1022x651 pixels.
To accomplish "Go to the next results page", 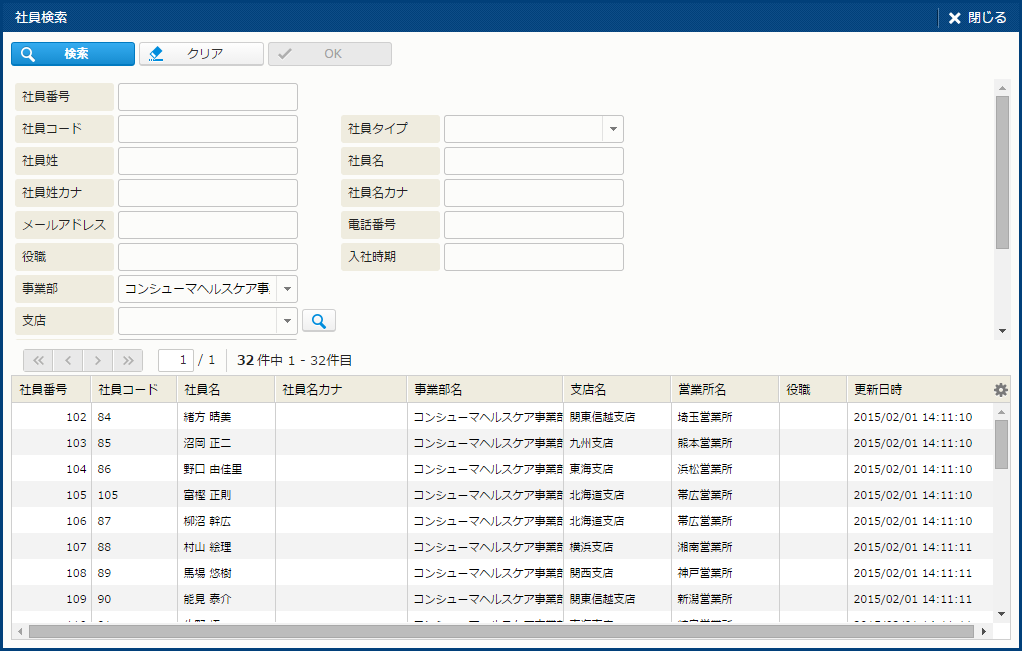I will pyautogui.click(x=98, y=360).
